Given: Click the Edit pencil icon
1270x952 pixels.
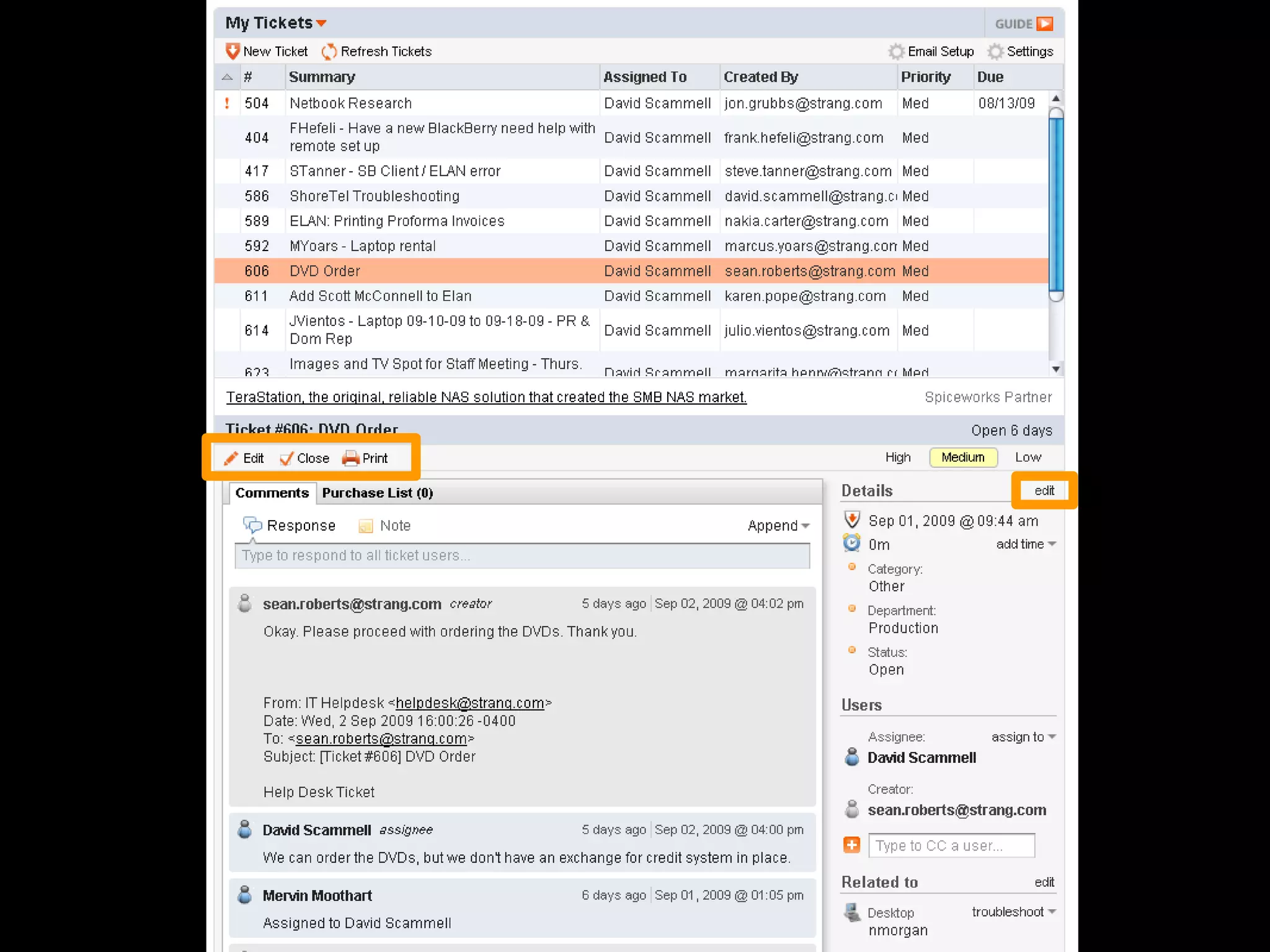Looking at the screenshot, I should click(x=231, y=458).
